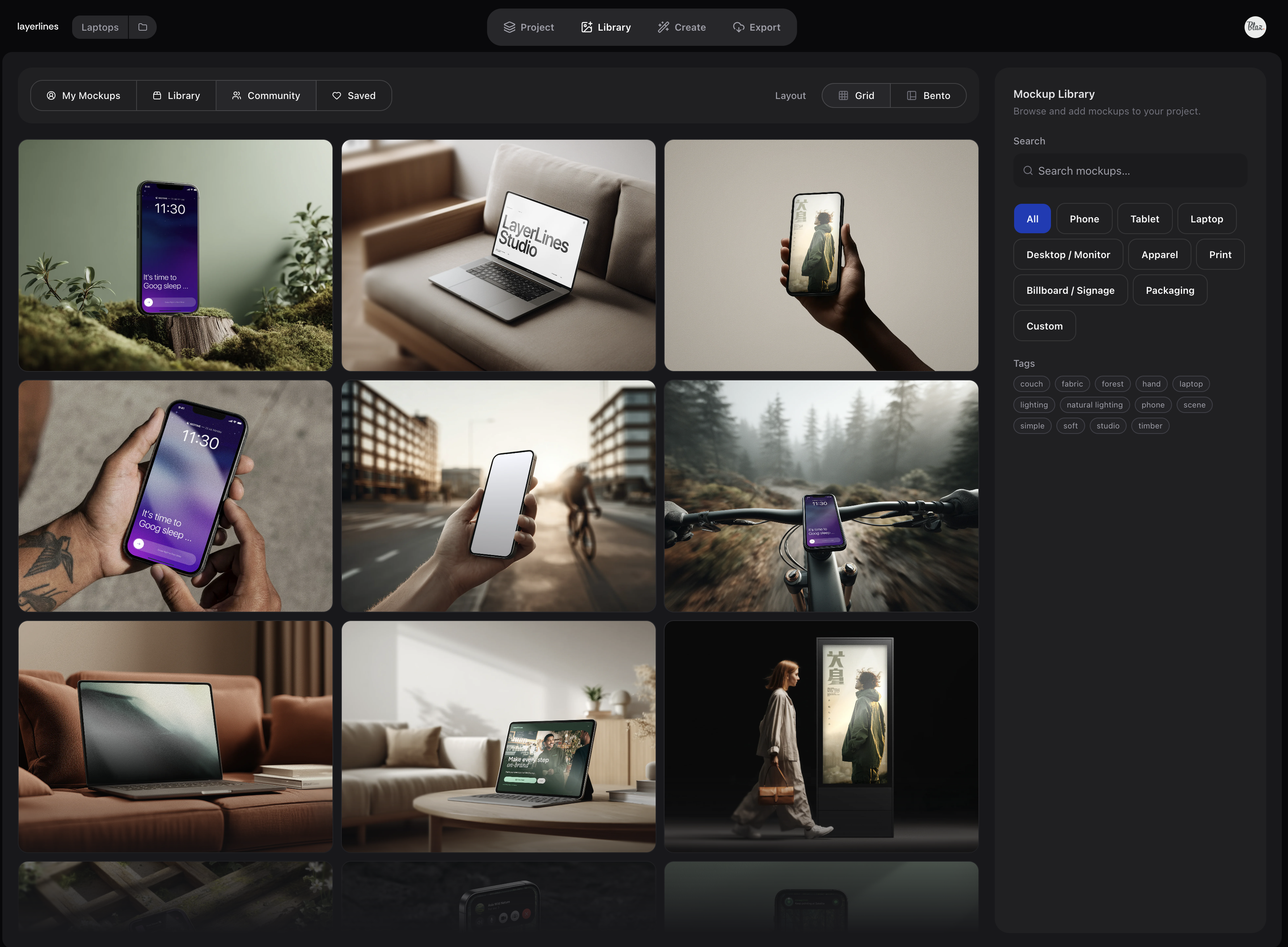
Task: Switch layout to Bento
Action: (x=928, y=96)
